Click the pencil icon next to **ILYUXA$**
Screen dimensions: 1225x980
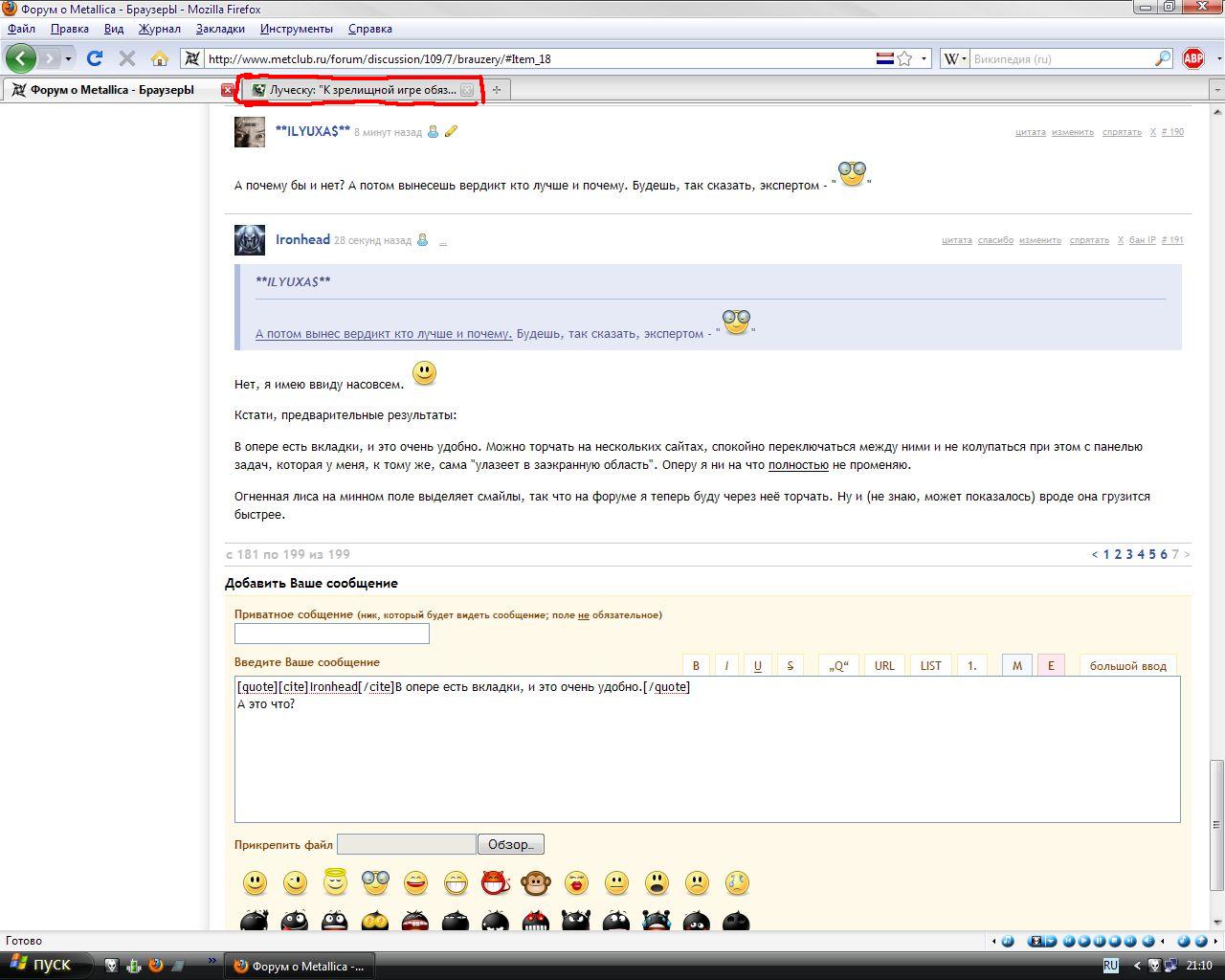(x=451, y=132)
